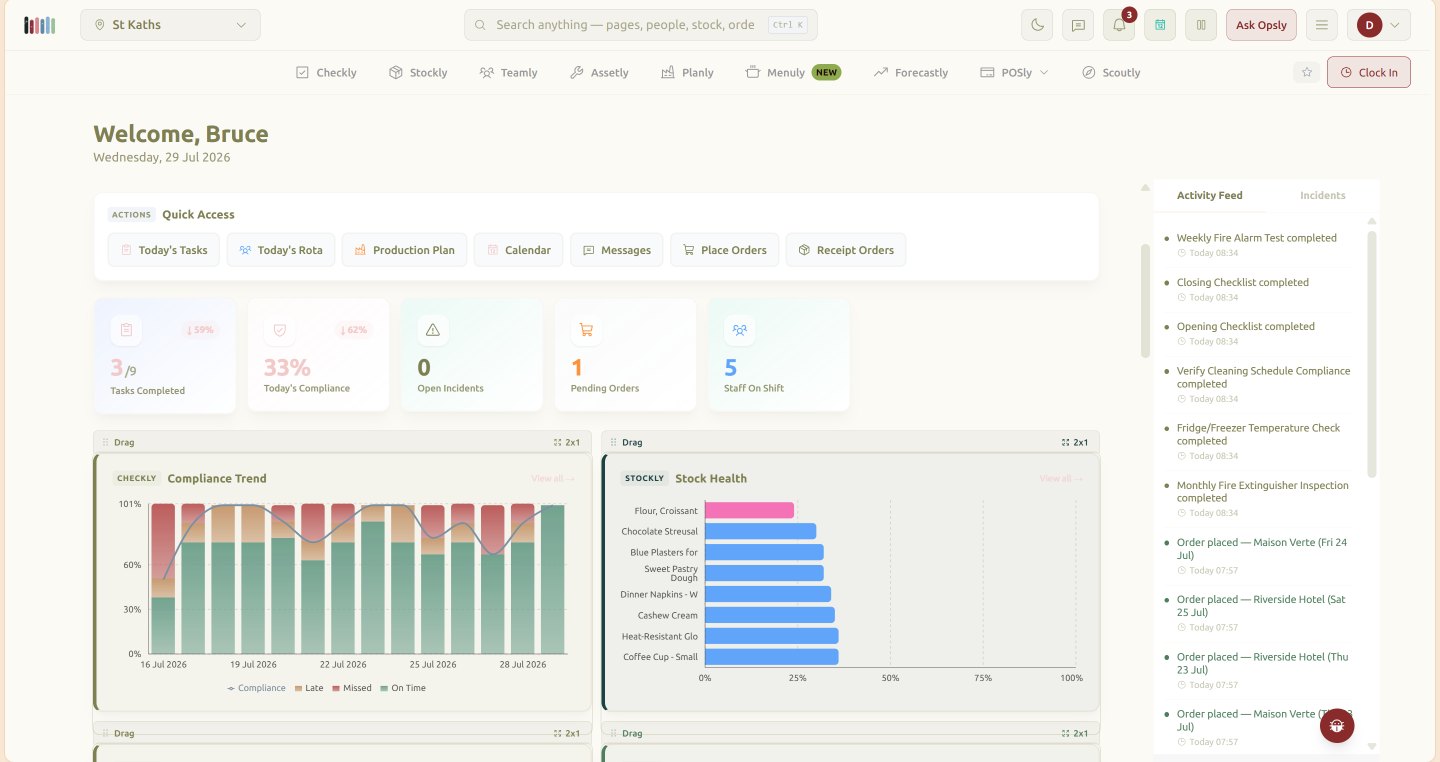Expand the St Kaths location dropdown
Image resolution: width=1440 pixels, height=762 pixels.
tap(170, 25)
